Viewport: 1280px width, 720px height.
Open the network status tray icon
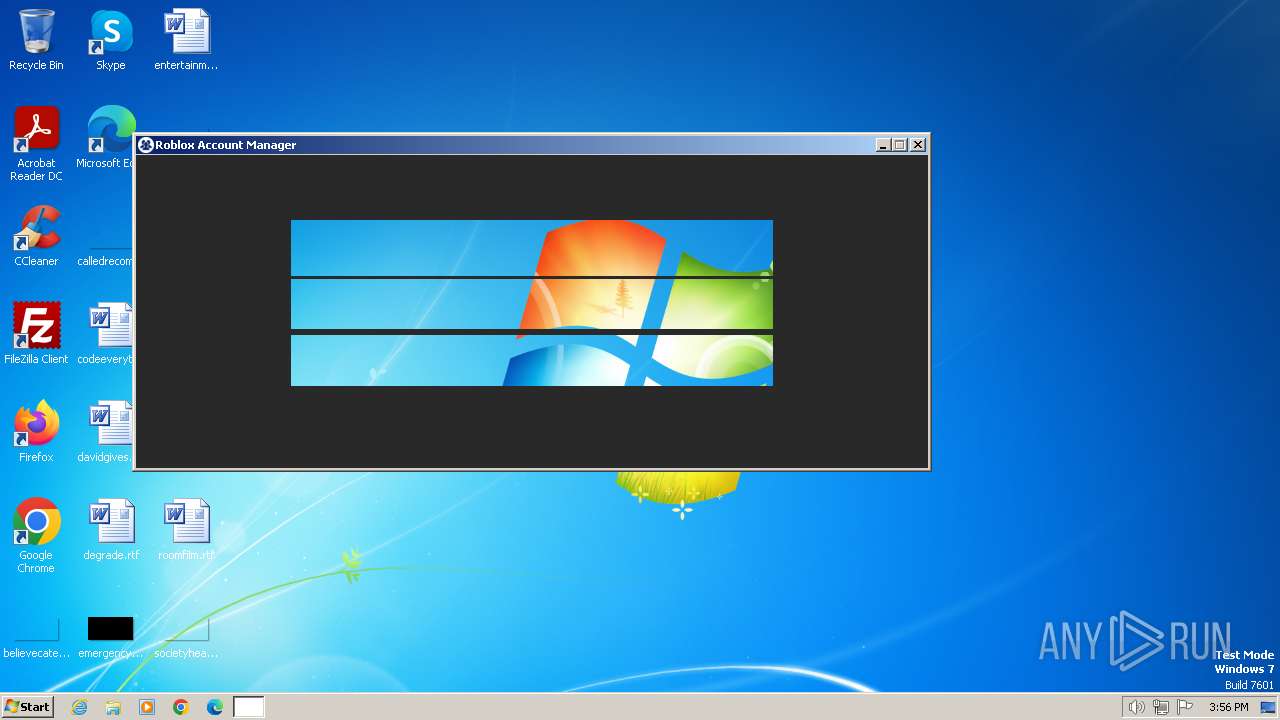1161,707
